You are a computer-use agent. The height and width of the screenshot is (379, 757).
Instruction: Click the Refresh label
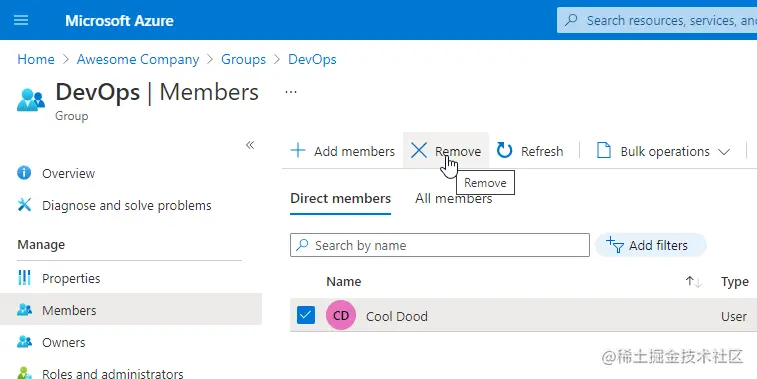(542, 151)
